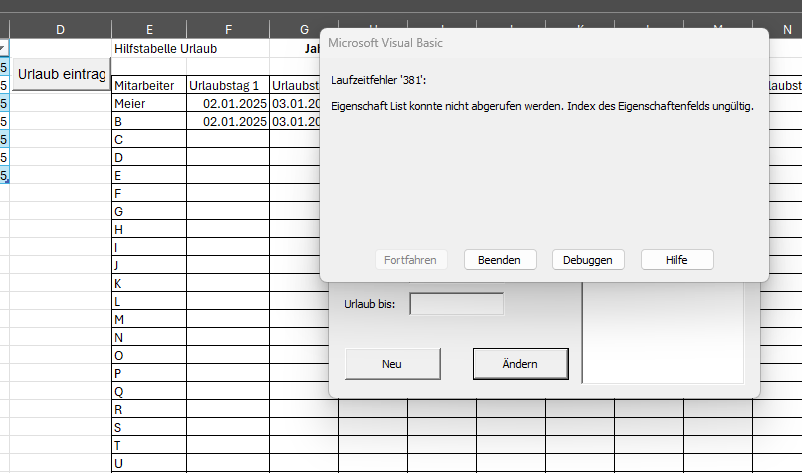Click the empty list box in userform
The height and width of the screenshot is (473, 802).
[x=663, y=335]
